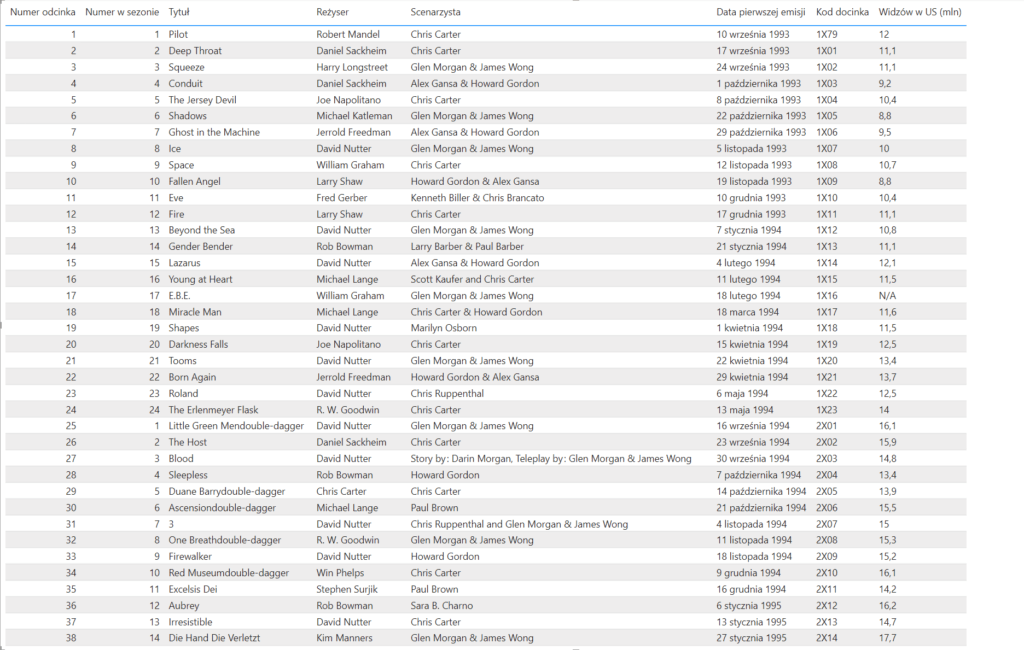Click director Fred Gerber cell
This screenshot has width=1024, height=650.
[x=342, y=198]
